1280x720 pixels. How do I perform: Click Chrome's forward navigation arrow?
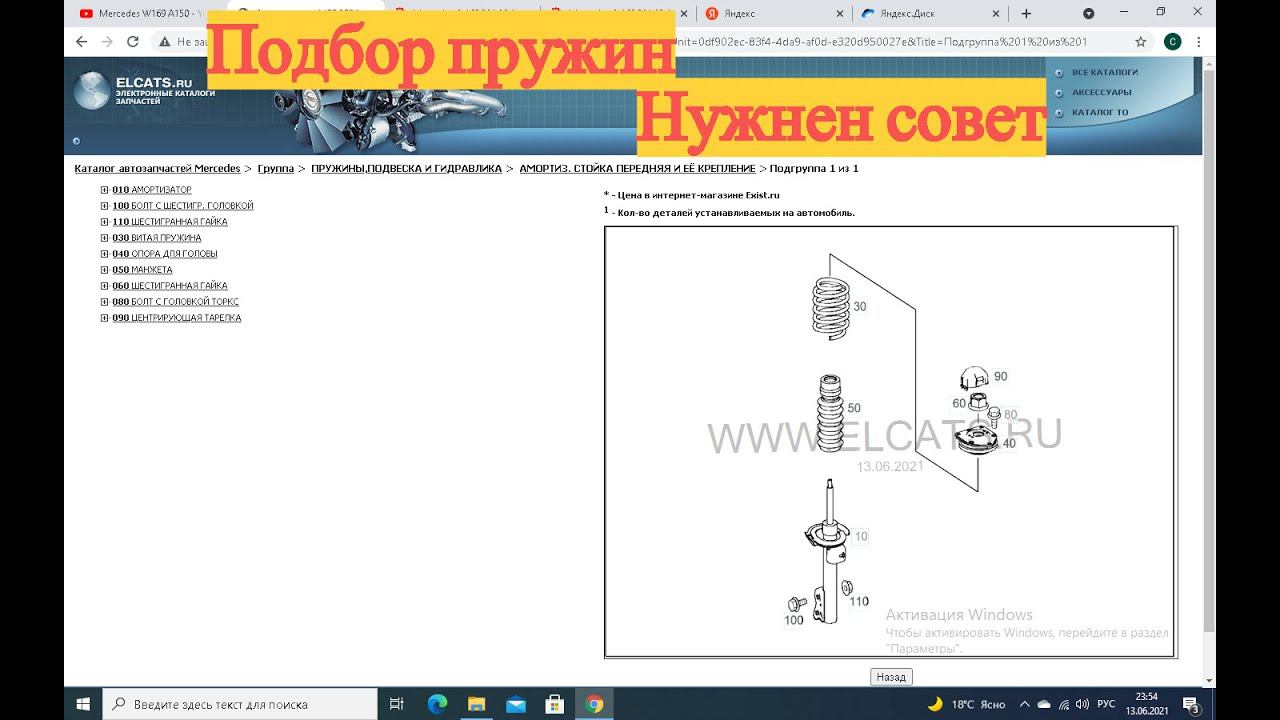tap(107, 42)
